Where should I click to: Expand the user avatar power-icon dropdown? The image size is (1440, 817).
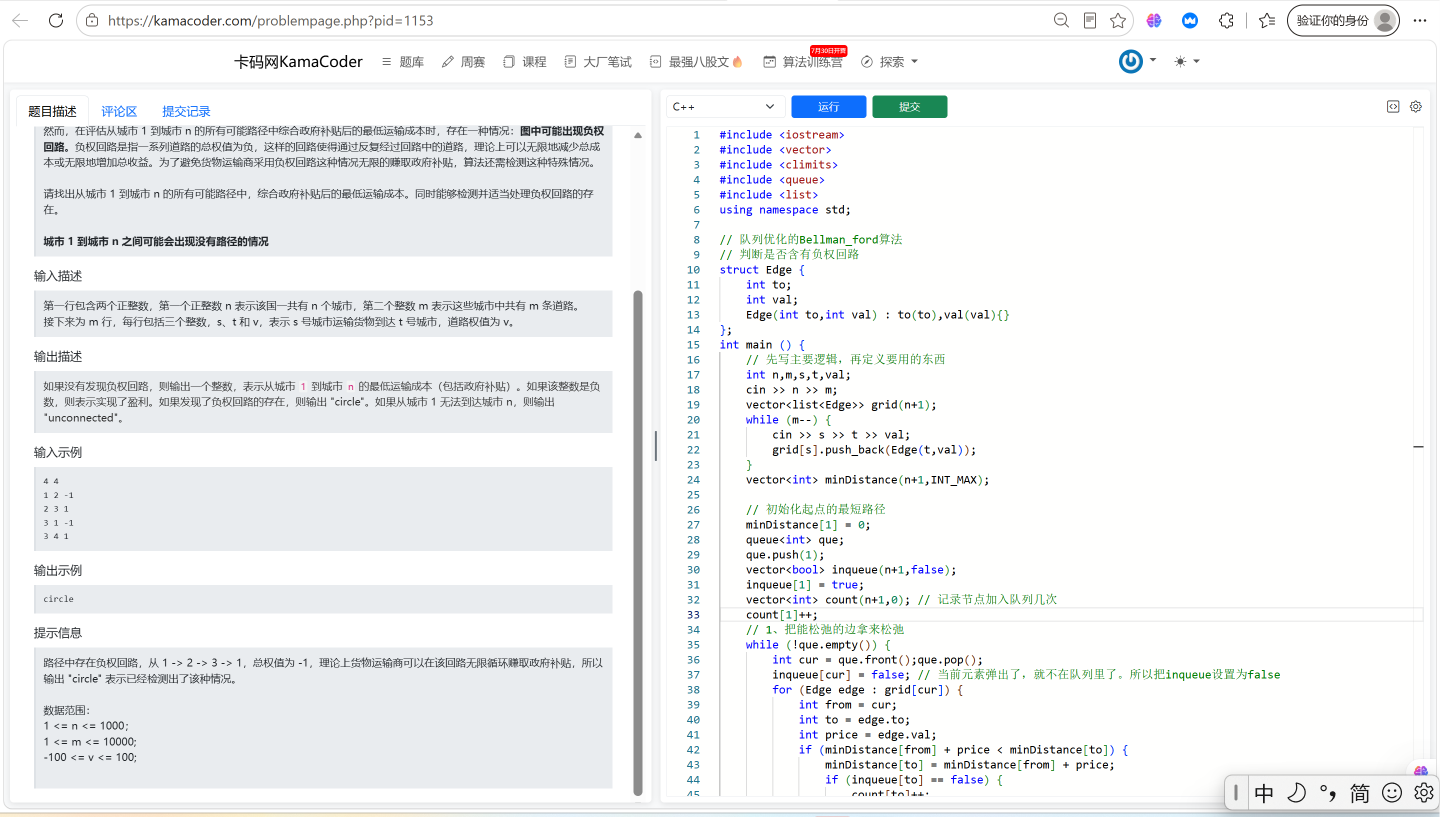point(1137,61)
